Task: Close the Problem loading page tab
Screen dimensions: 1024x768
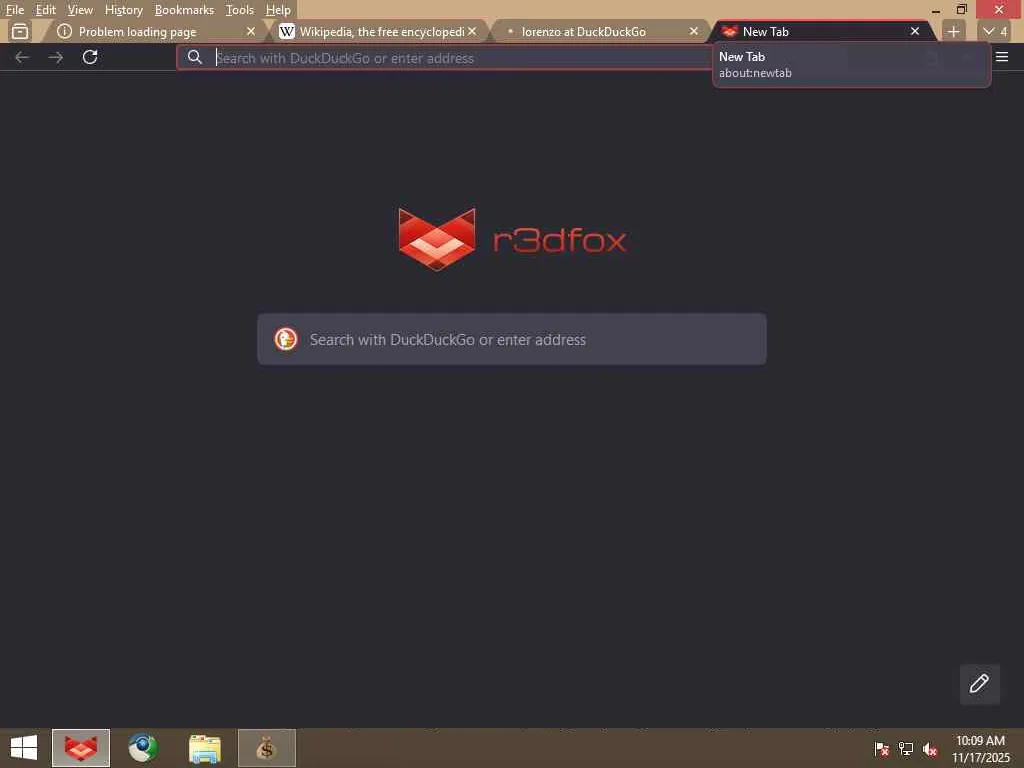Action: [251, 31]
